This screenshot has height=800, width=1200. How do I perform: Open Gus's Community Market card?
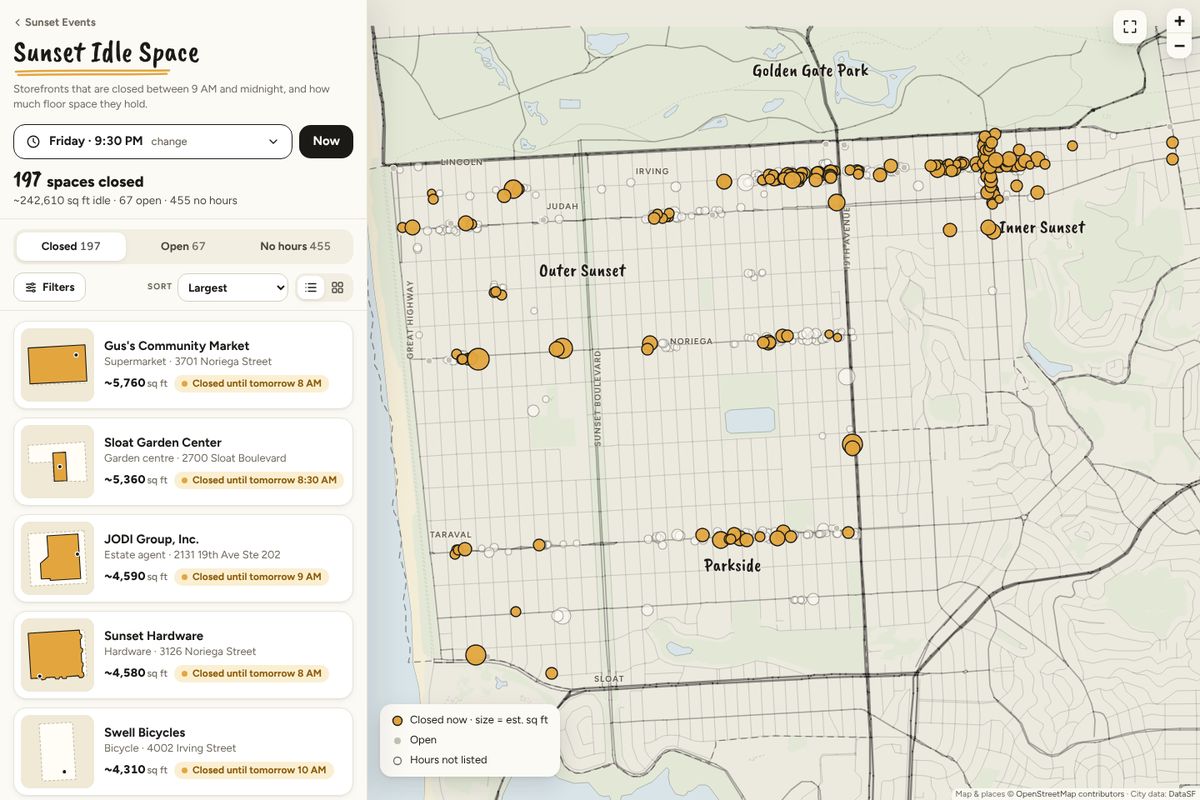tap(183, 364)
